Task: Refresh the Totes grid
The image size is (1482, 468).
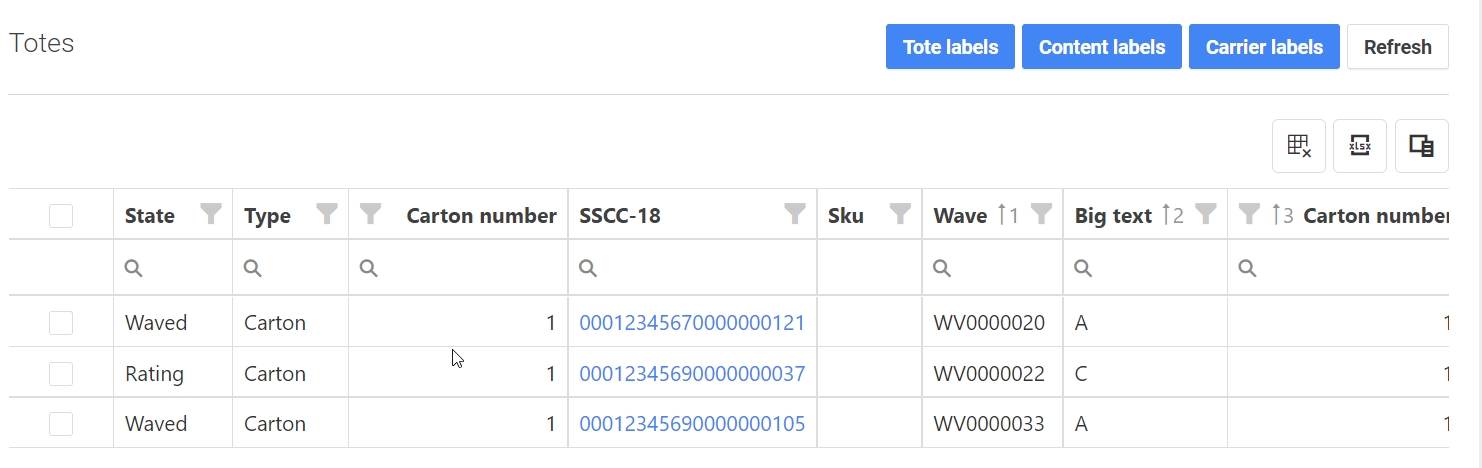Action: pos(1397,47)
